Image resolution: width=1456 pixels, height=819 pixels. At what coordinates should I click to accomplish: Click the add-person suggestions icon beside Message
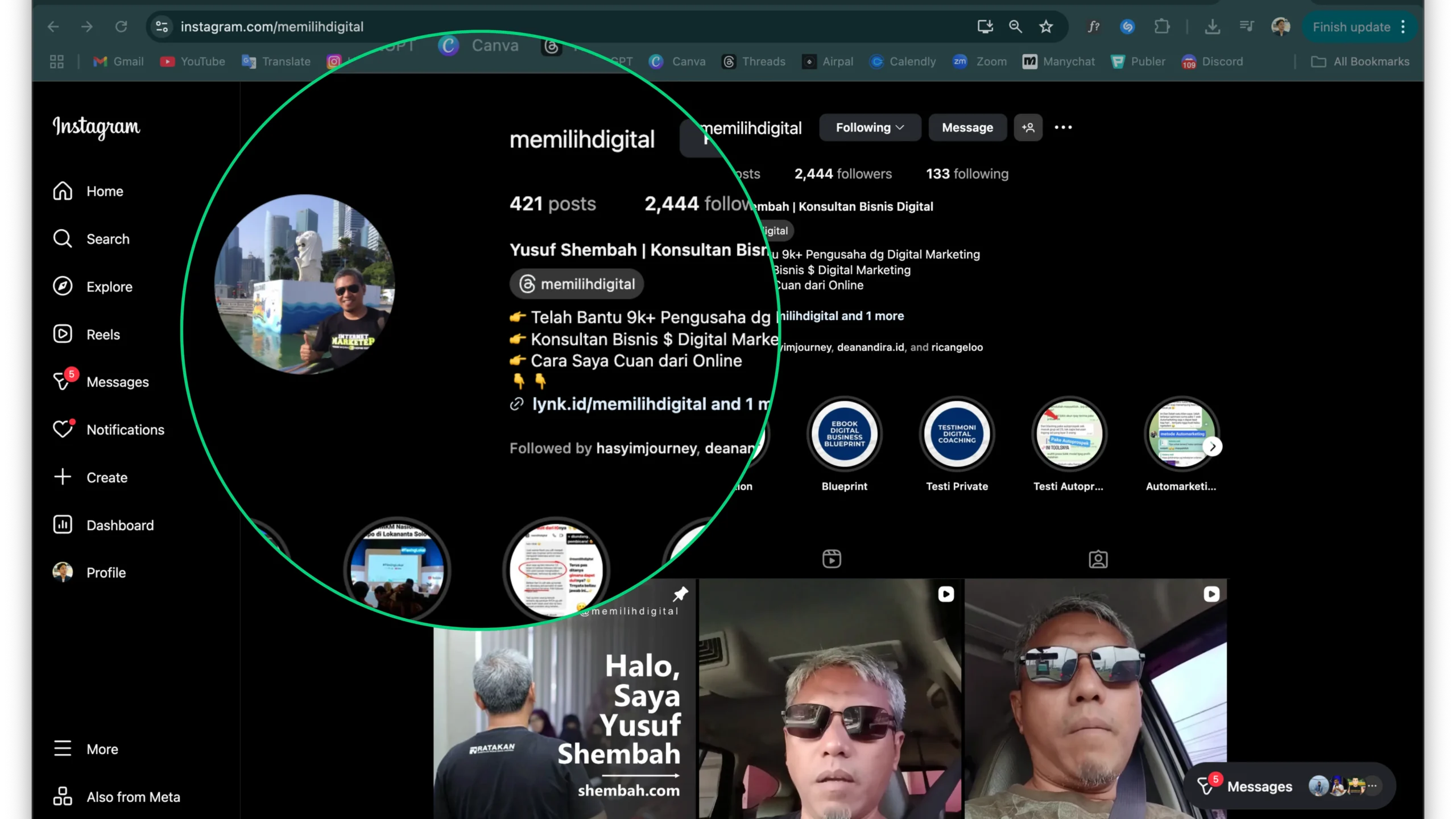[1028, 127]
